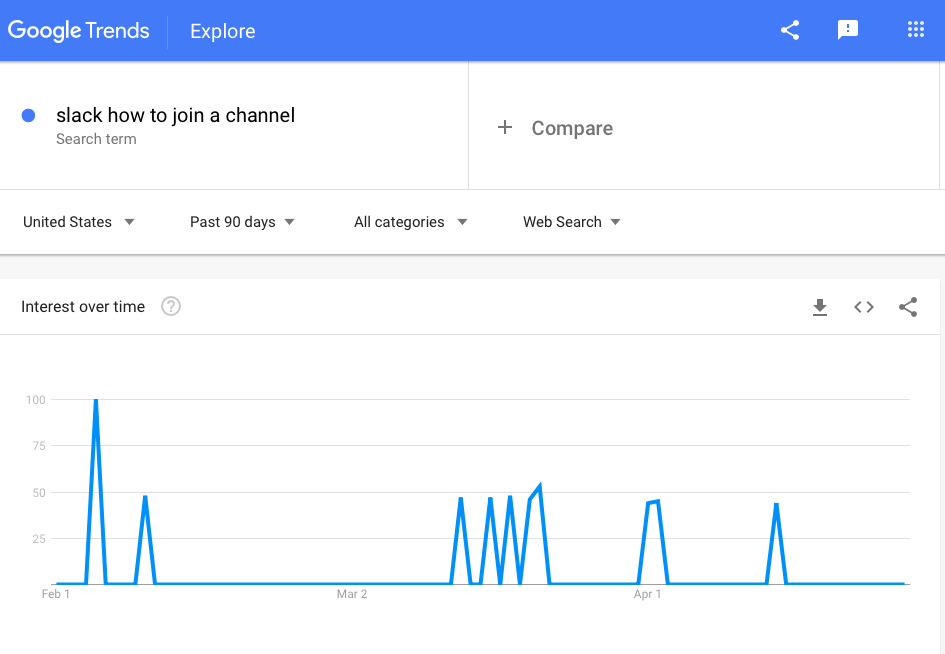Click the 'Interest over time' heading
Image resolution: width=945 pixels, height=654 pixels.
(x=83, y=307)
